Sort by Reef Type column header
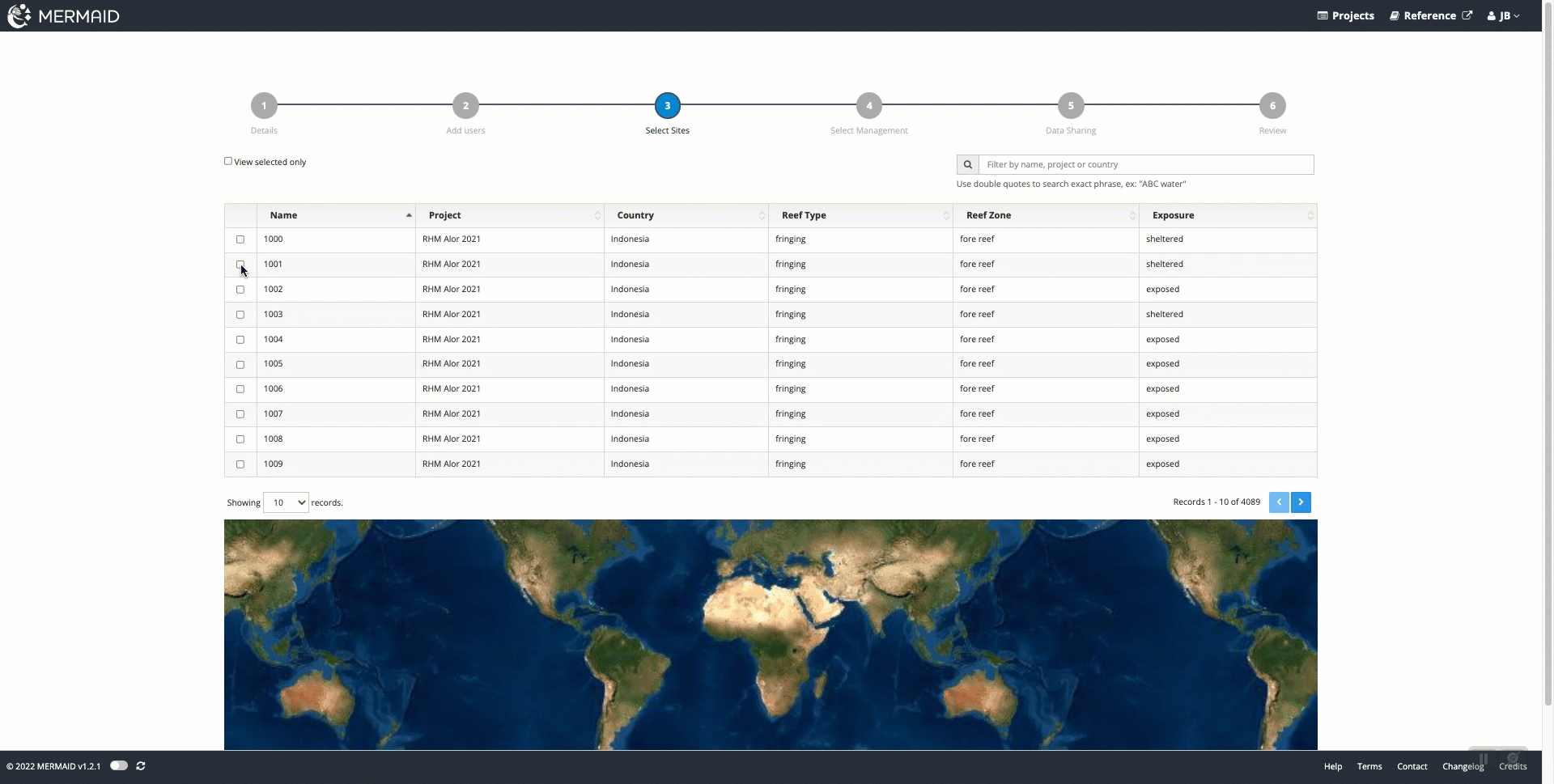This screenshot has width=1554, height=784. click(804, 215)
